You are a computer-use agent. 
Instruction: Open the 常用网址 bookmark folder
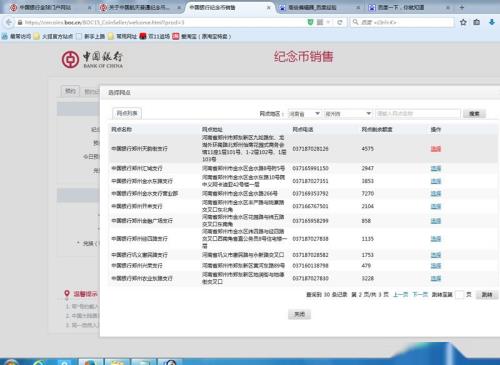[122, 36]
